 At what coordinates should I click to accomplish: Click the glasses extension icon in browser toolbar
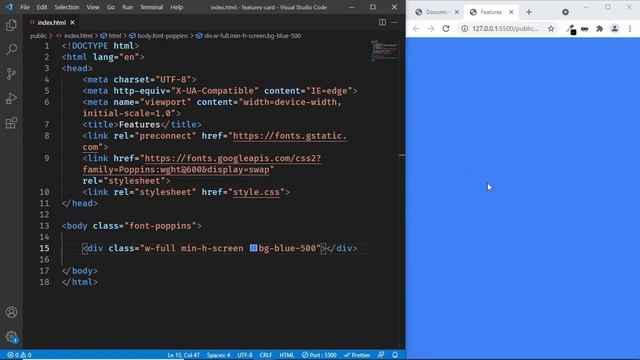click(585, 29)
